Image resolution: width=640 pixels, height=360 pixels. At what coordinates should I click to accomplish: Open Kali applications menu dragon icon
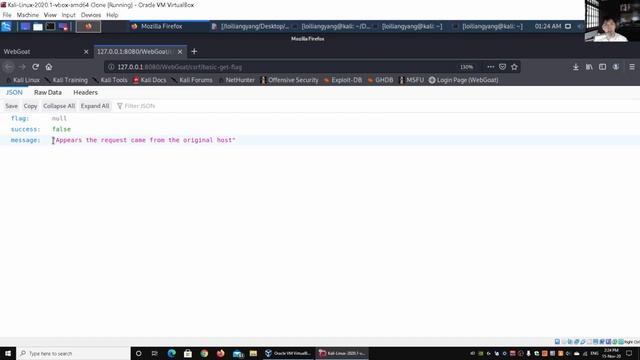(6, 27)
